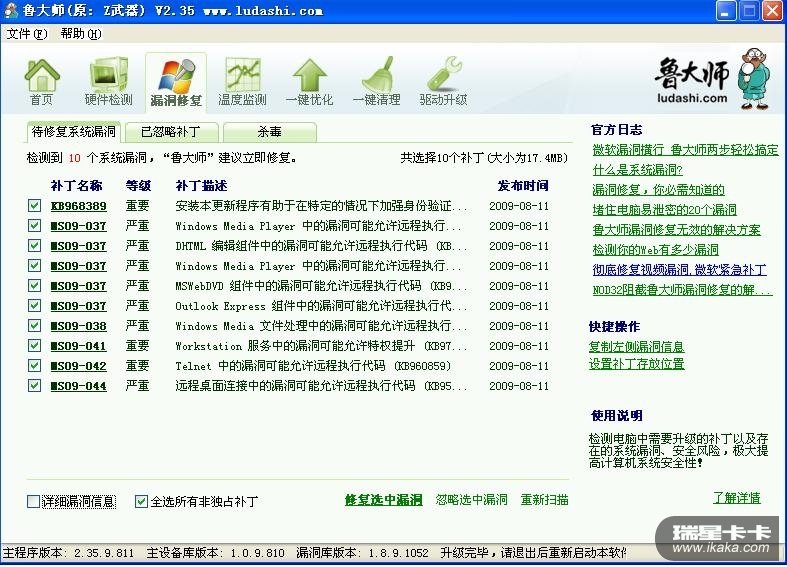Open 堵住电脑易泄密的20个漏洞 article

click(665, 210)
